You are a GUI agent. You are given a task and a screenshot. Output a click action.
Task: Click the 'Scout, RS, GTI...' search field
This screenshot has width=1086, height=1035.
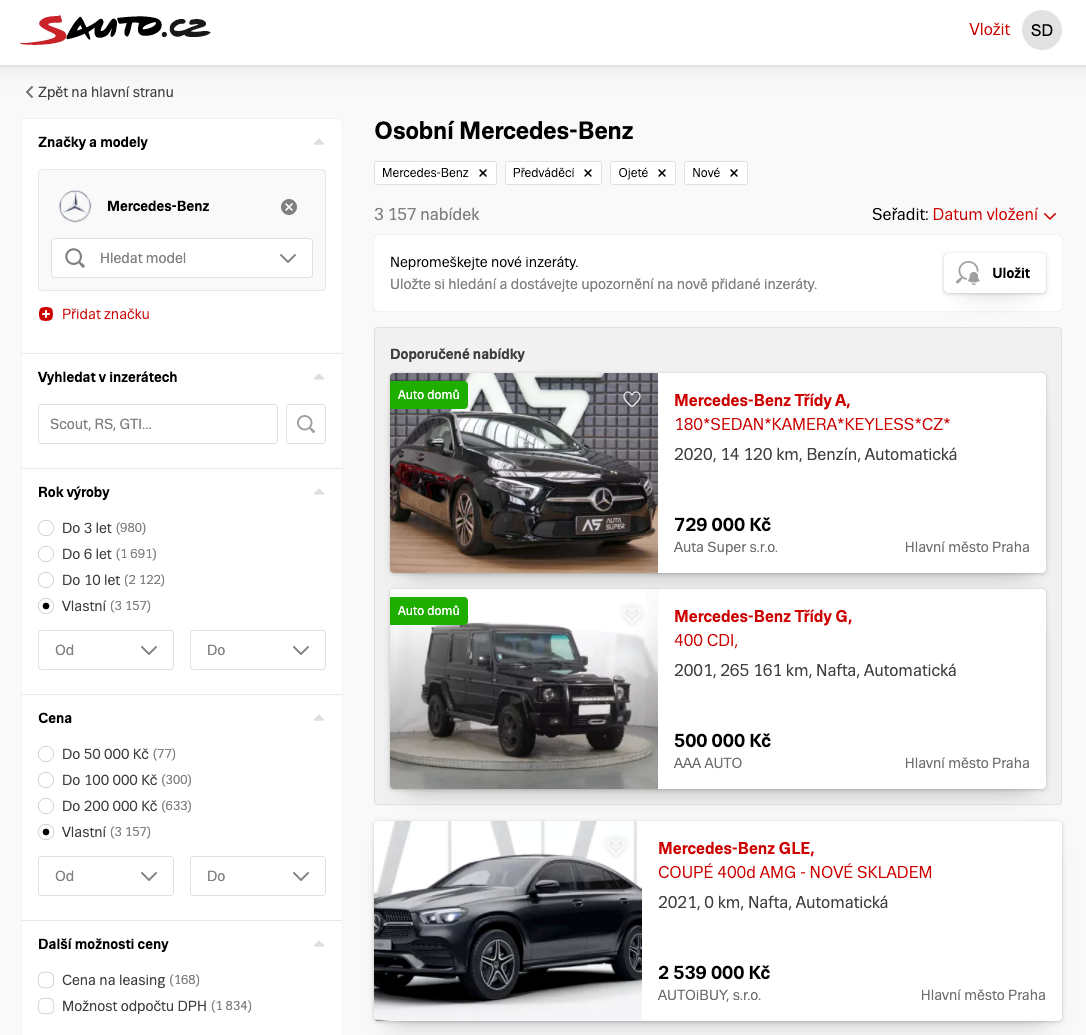coord(158,424)
